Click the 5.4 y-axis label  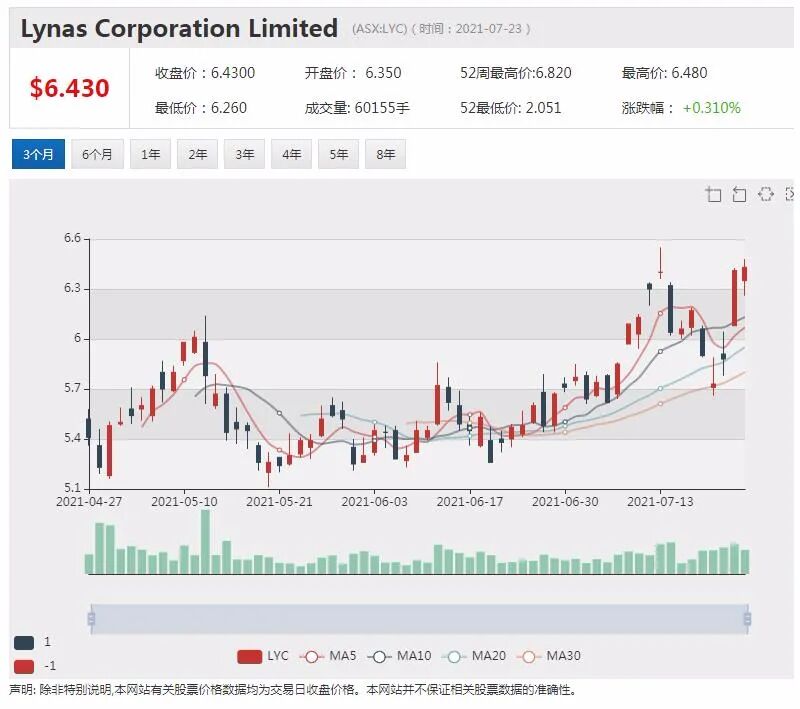click(72, 438)
